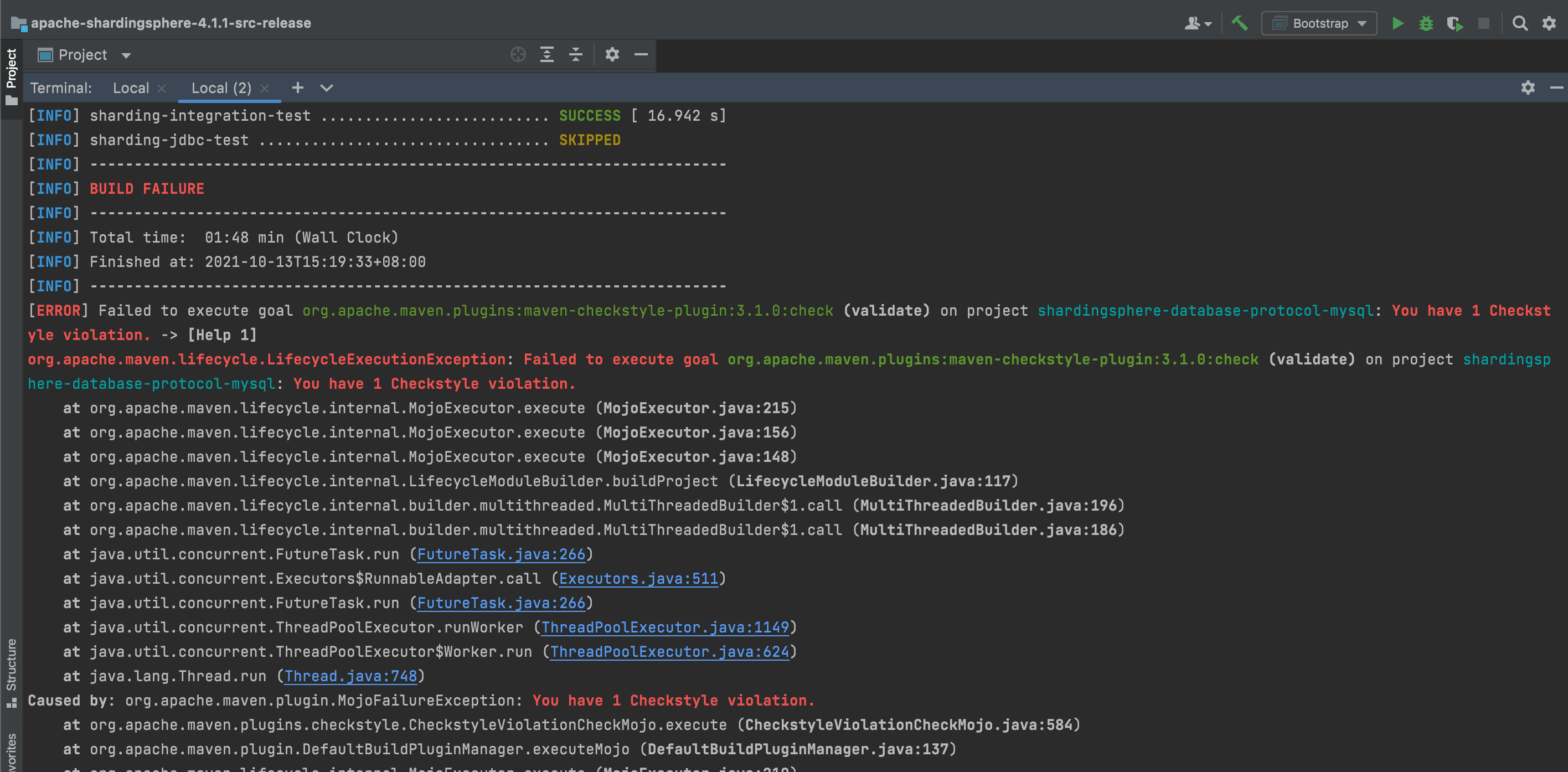Viewport: 1568px width, 772px height.
Task: Open Thread.java:748 from the stack trace
Action: tap(350, 676)
